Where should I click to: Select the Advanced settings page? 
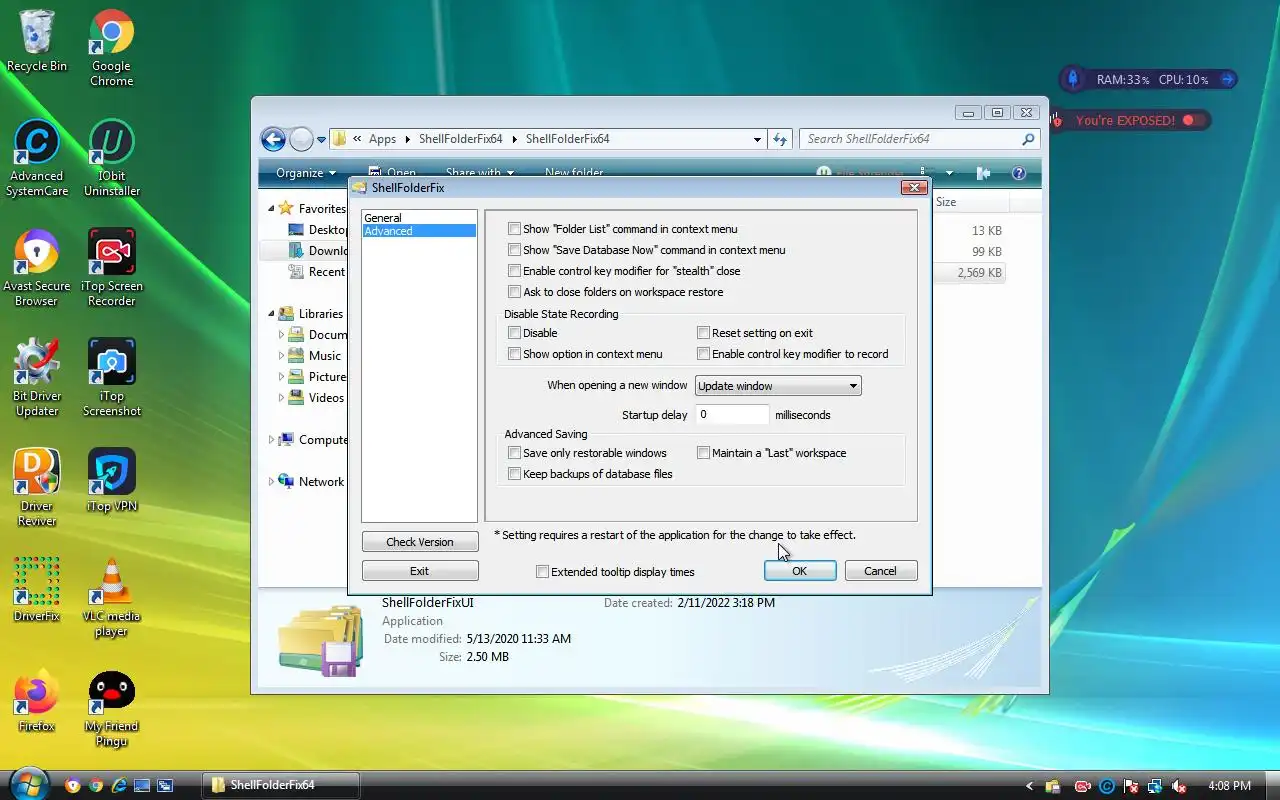(419, 231)
